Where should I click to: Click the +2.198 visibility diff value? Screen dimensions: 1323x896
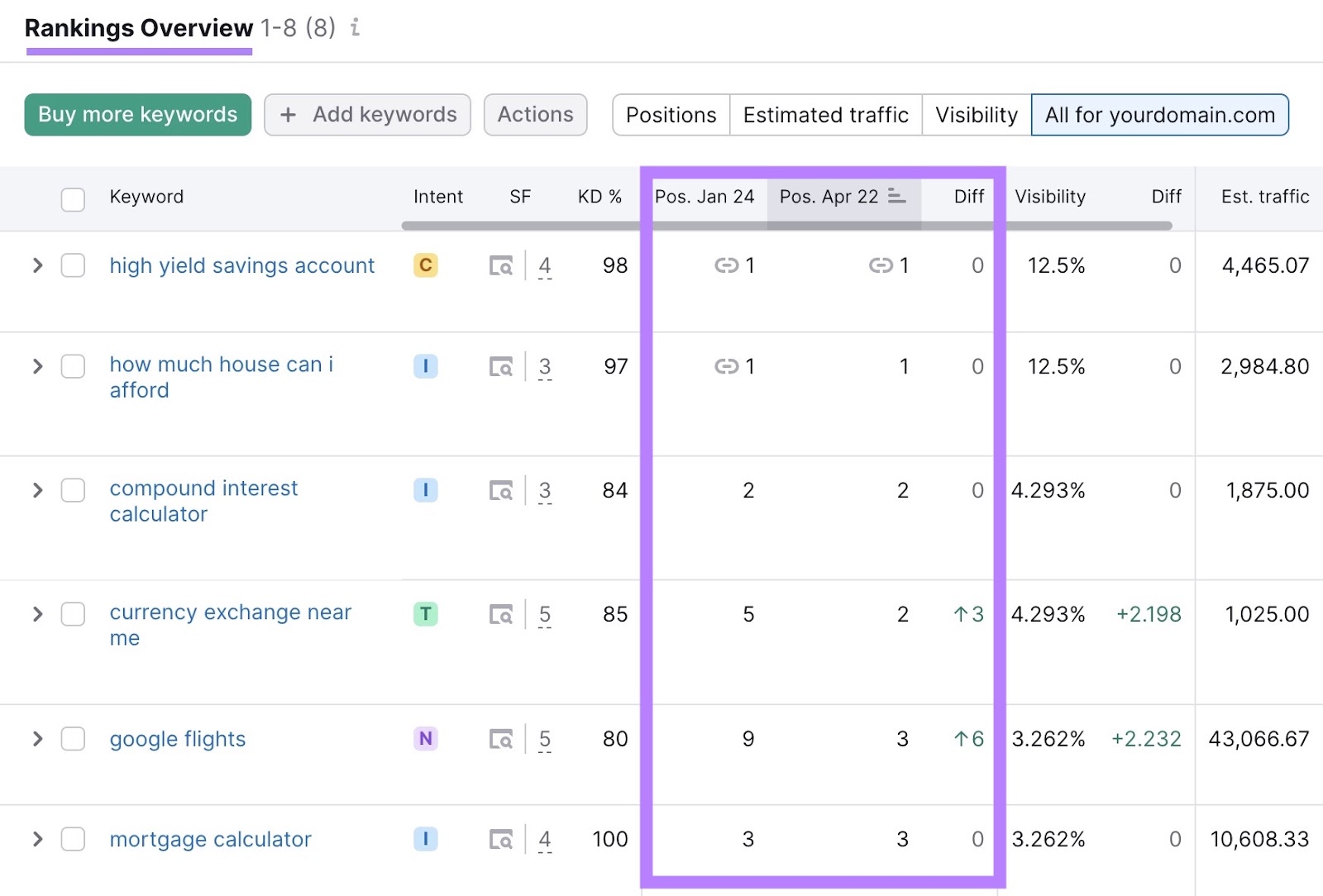[1149, 614]
